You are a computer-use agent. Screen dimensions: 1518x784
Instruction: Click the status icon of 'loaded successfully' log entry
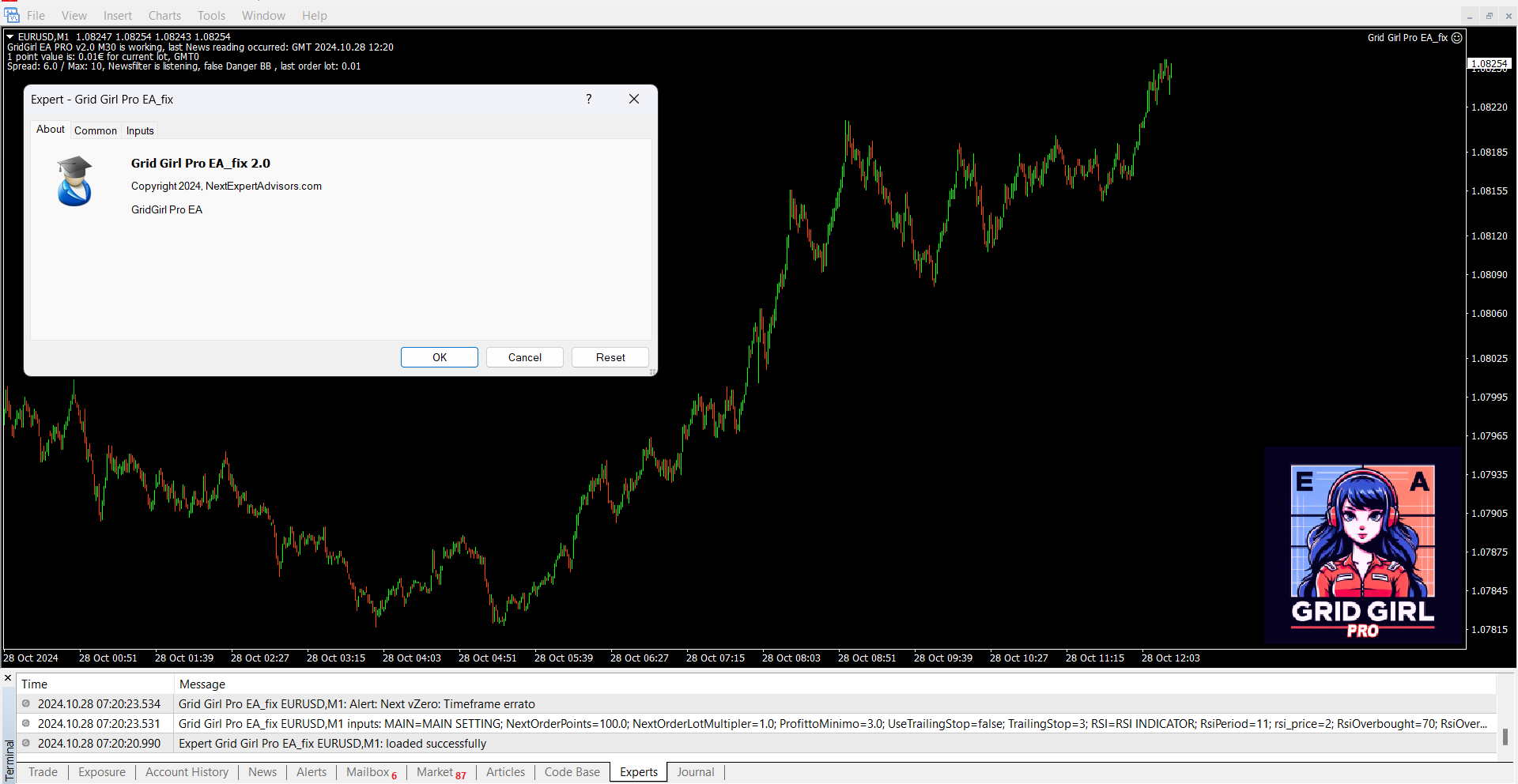click(26, 743)
